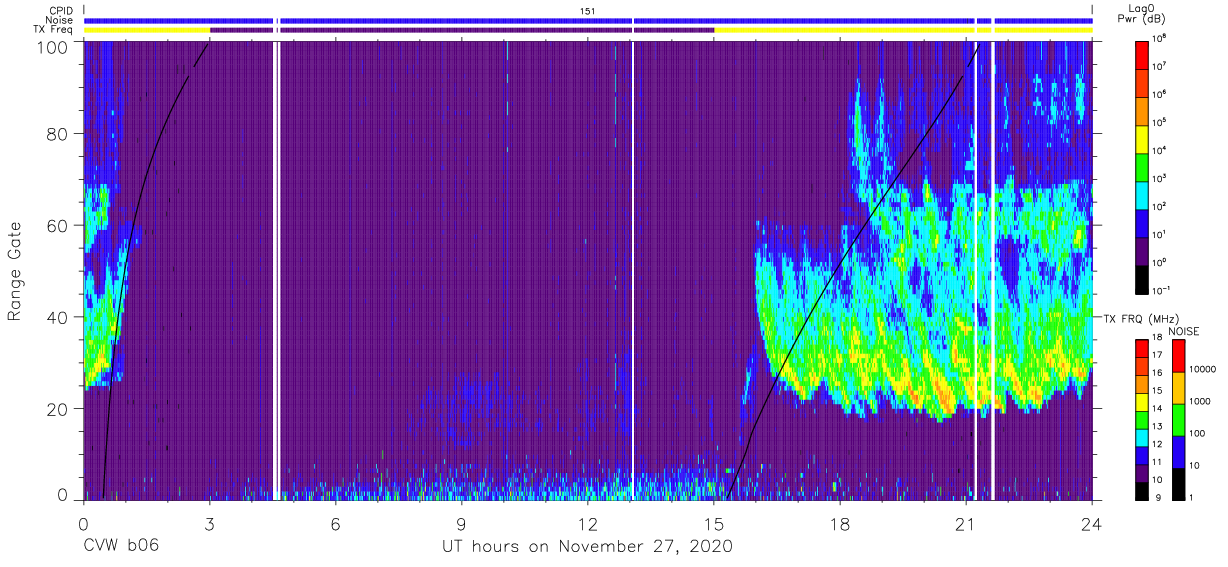
Task: Click the '3' tick on the UT hours axis
Action: point(209,523)
